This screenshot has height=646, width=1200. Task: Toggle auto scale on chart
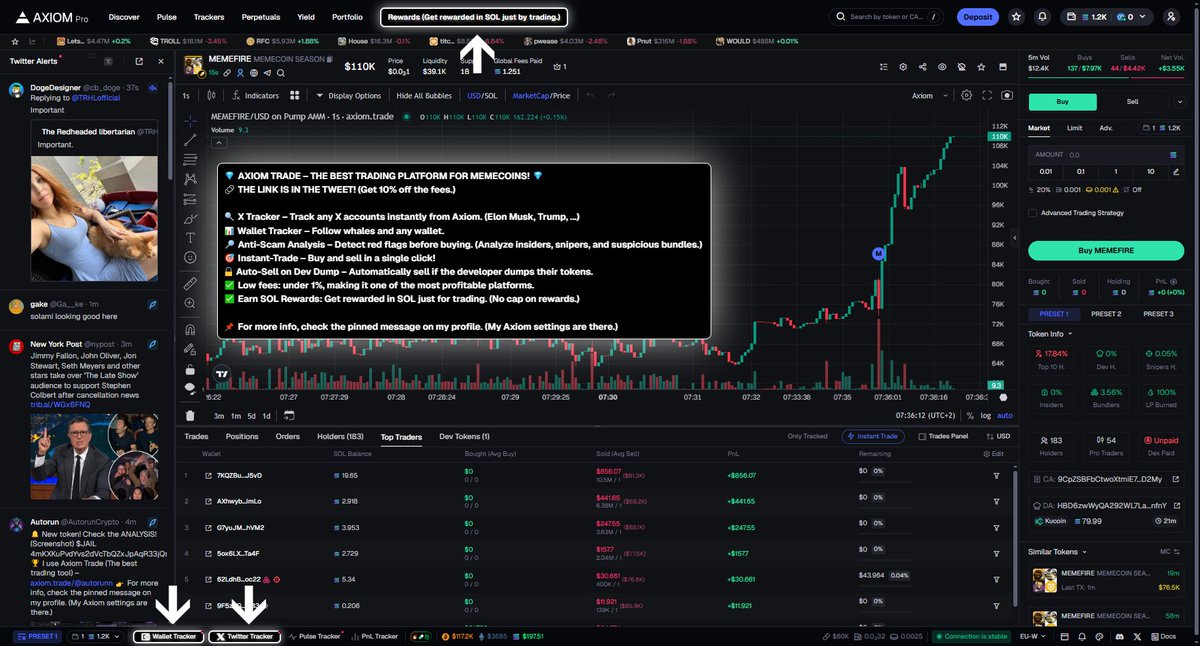(x=1005, y=416)
